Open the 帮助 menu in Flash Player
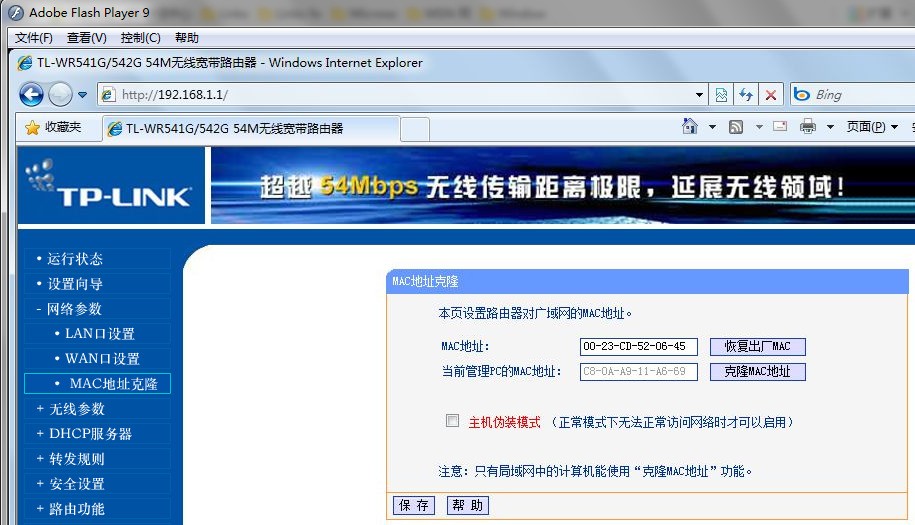The image size is (915, 525). (x=187, y=38)
